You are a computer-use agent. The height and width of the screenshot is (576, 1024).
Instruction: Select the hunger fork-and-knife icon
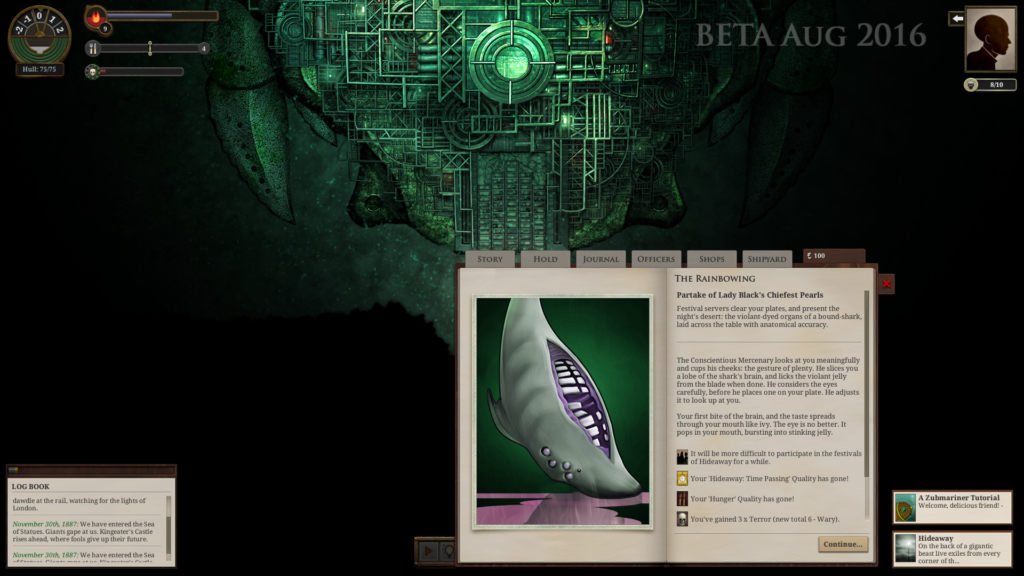(x=92, y=48)
